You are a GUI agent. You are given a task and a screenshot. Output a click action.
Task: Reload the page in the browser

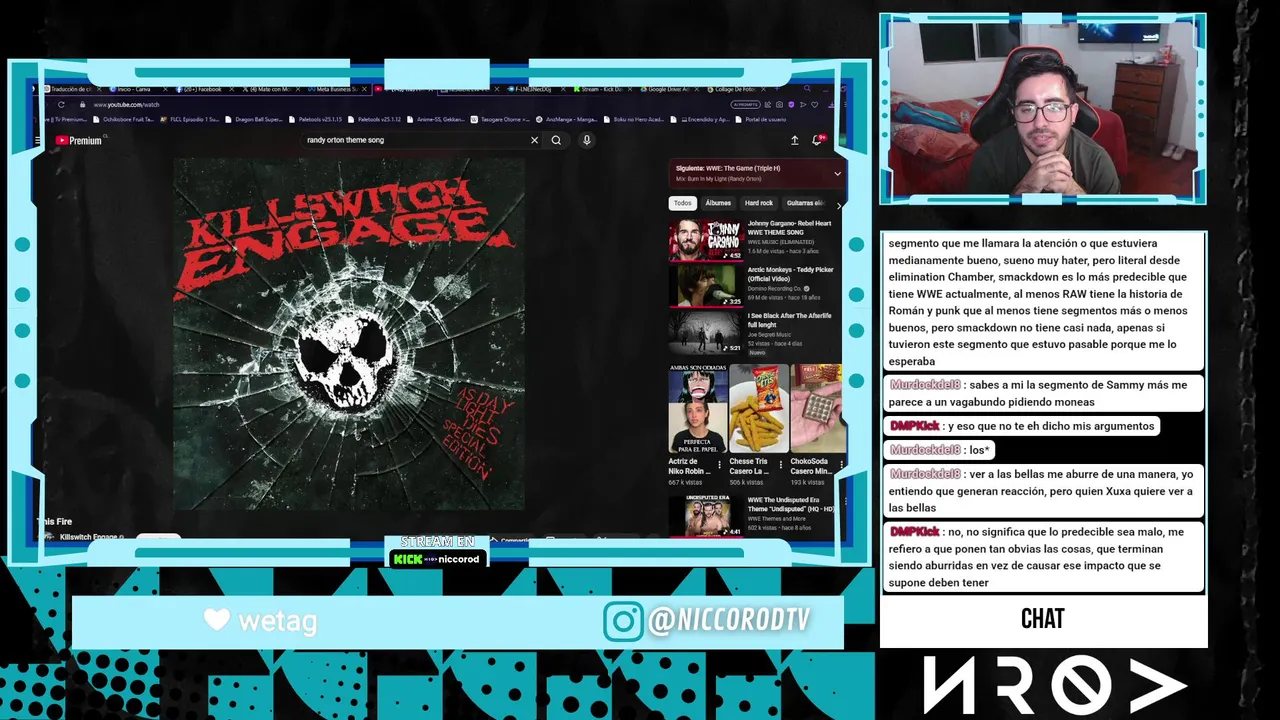pyautogui.click(x=61, y=104)
